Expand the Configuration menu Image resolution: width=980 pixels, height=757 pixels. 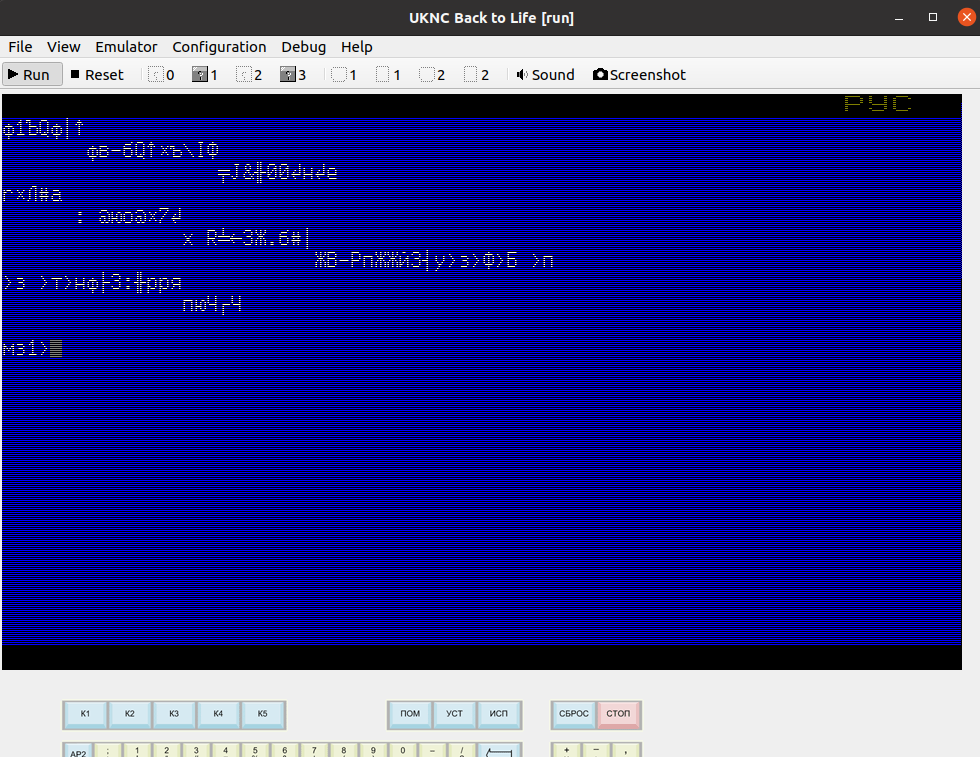(x=219, y=47)
